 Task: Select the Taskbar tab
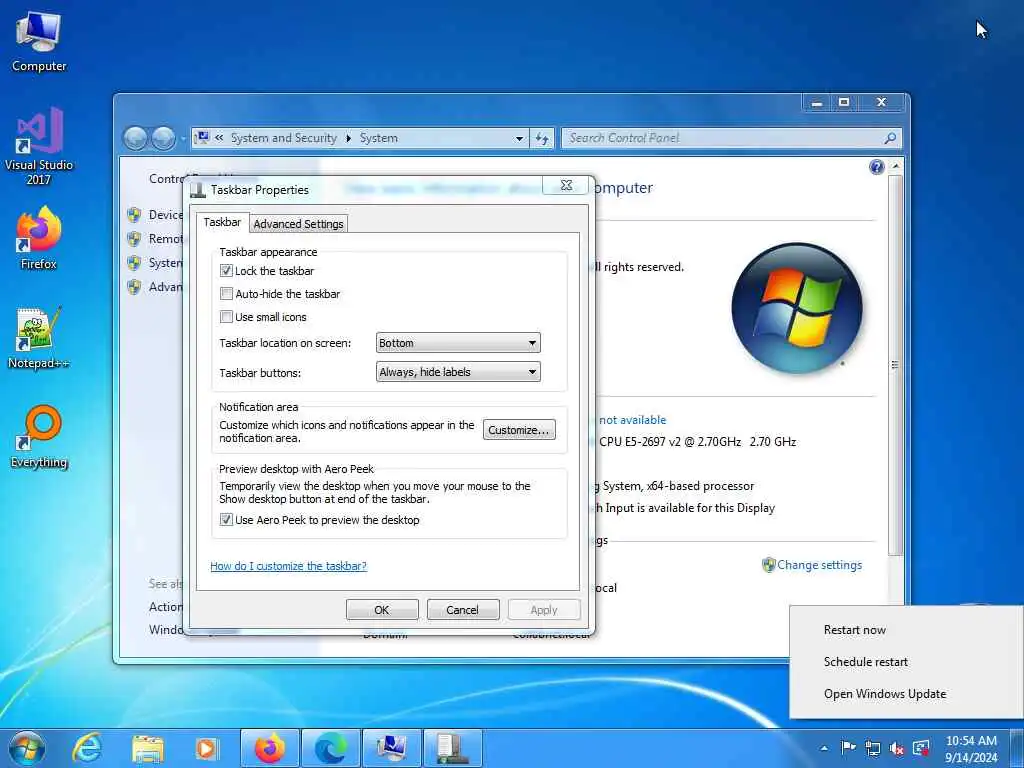click(x=222, y=222)
